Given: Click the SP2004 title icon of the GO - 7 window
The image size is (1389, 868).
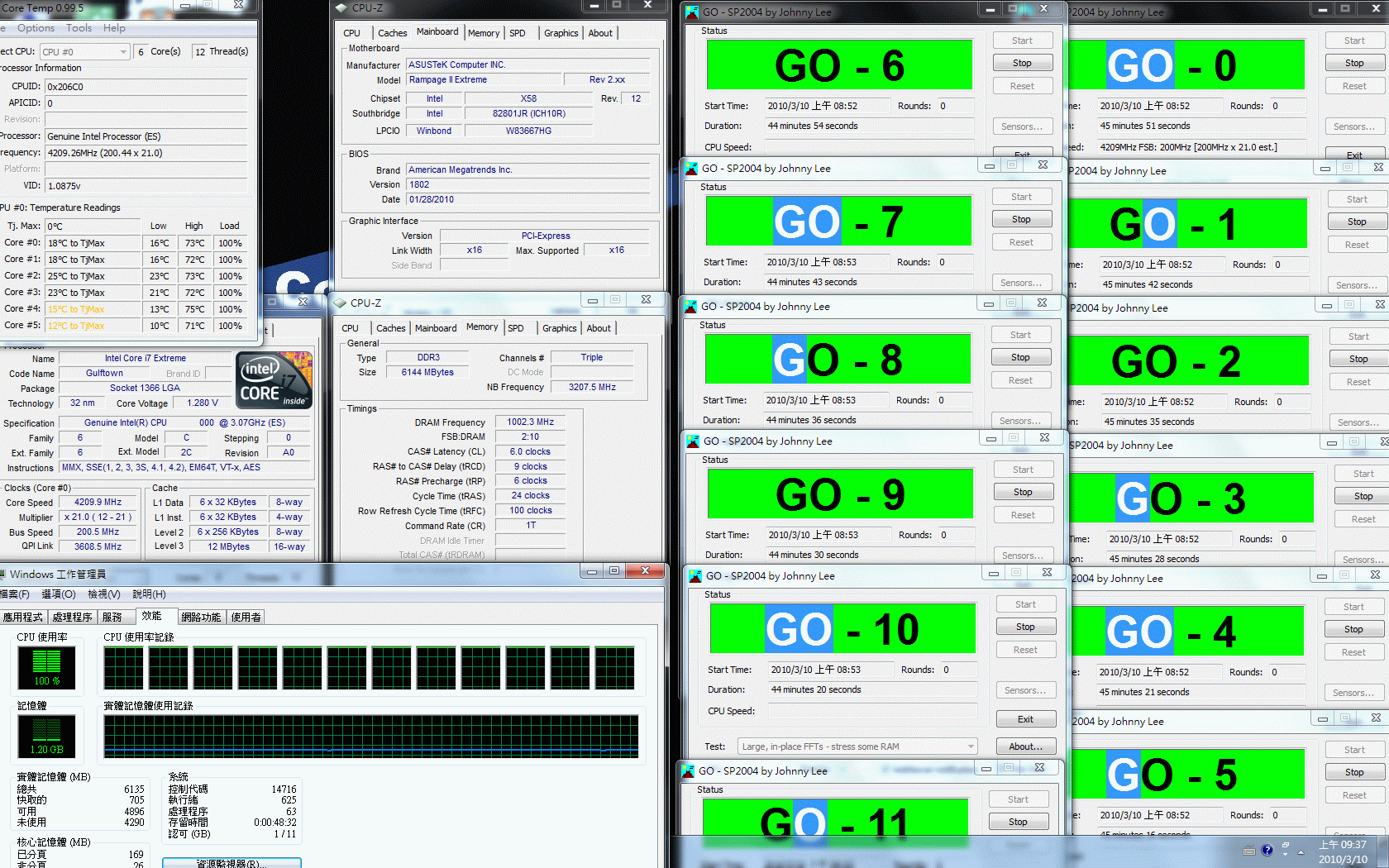Looking at the screenshot, I should (x=691, y=169).
